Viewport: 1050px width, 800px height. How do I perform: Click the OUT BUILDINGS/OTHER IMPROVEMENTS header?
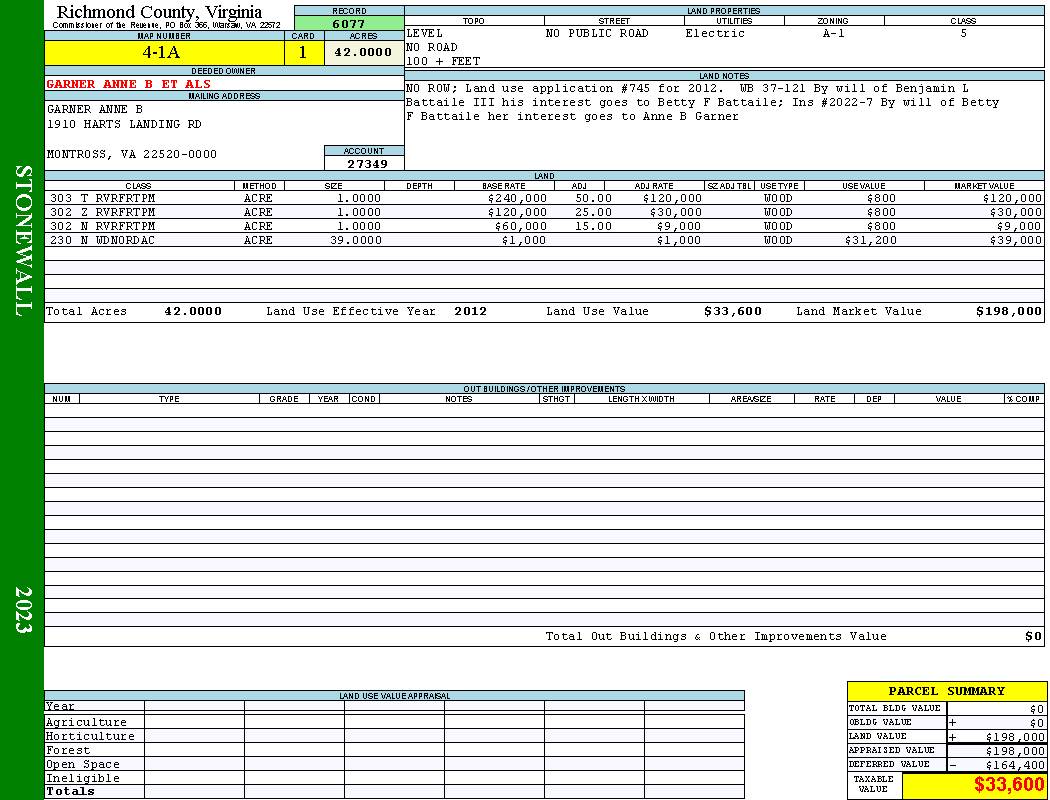544,389
